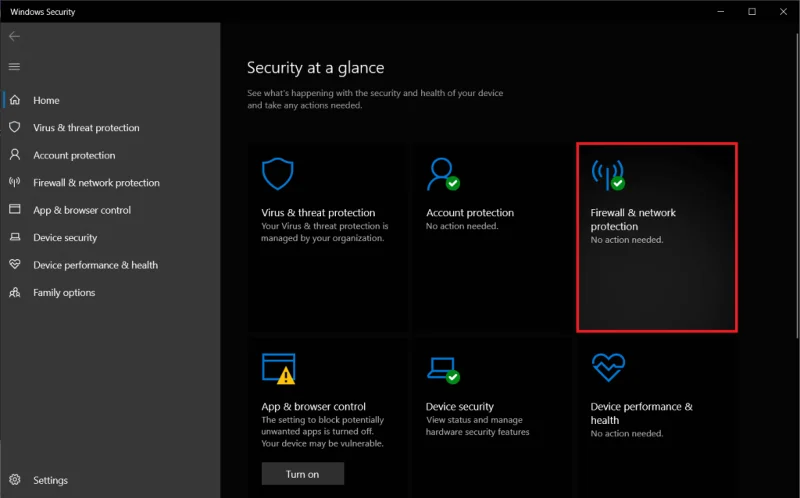The height and width of the screenshot is (498, 800).
Task: Open App & browser control tile title
Action: (313, 407)
